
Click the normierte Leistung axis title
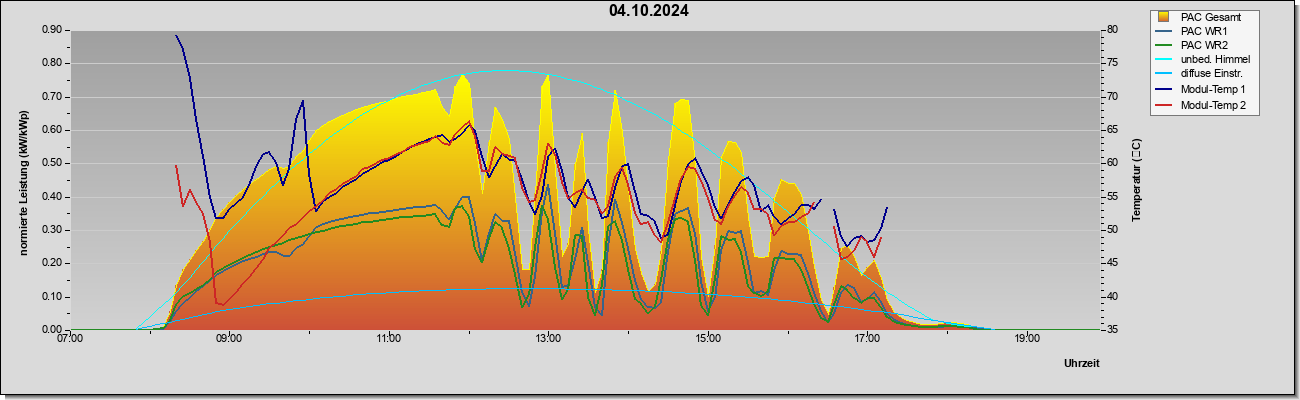[x=22, y=180]
